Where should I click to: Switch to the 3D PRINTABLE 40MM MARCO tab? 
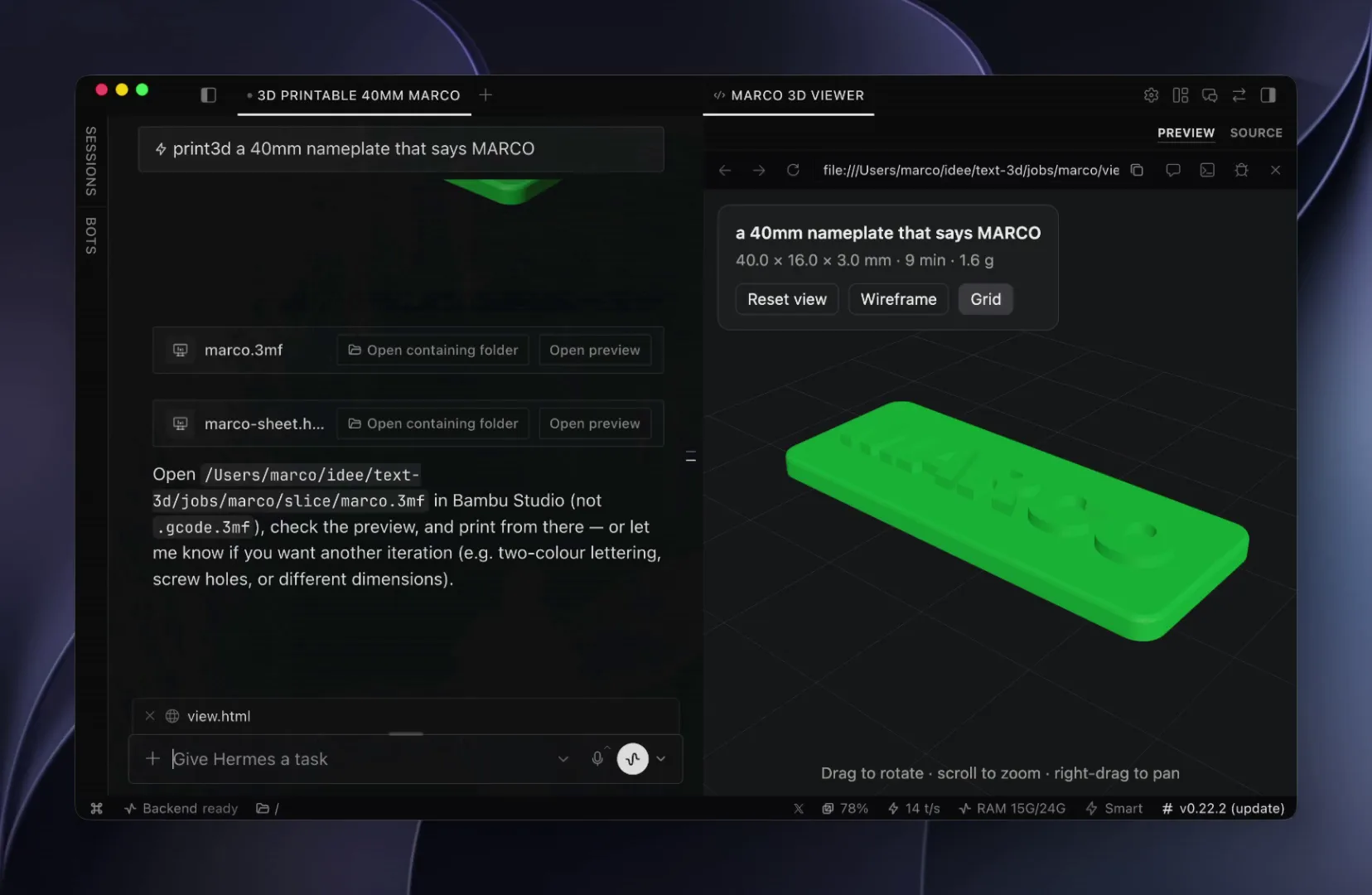[x=355, y=95]
